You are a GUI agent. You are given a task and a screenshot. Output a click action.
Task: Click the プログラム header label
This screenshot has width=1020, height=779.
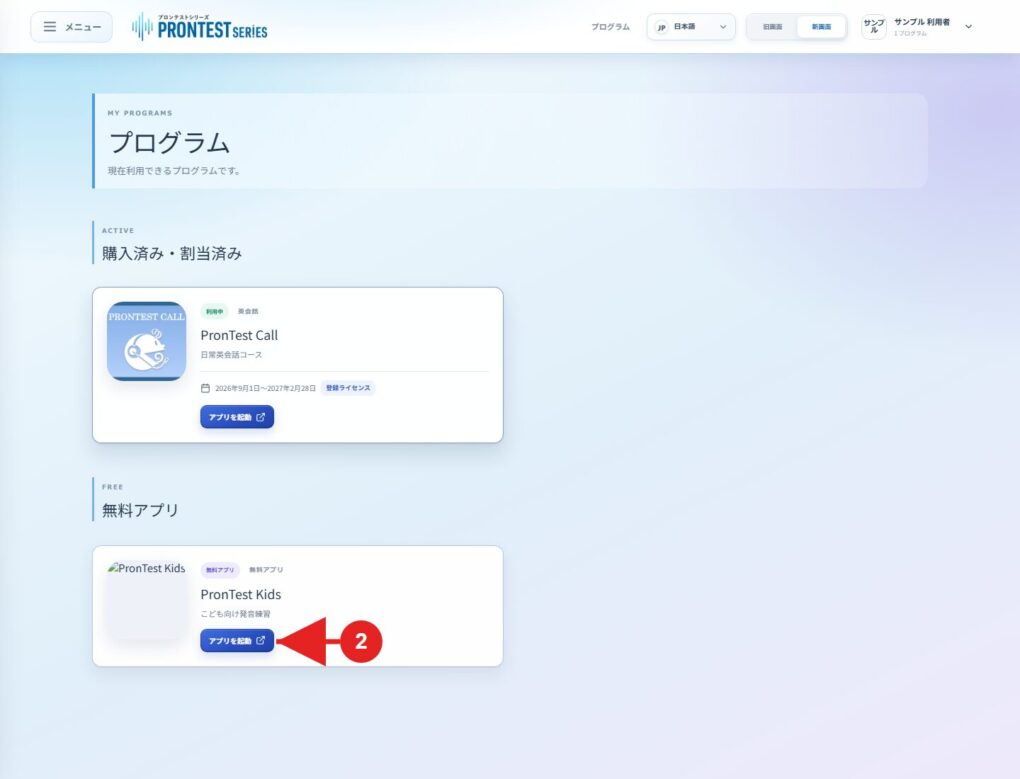(x=610, y=27)
